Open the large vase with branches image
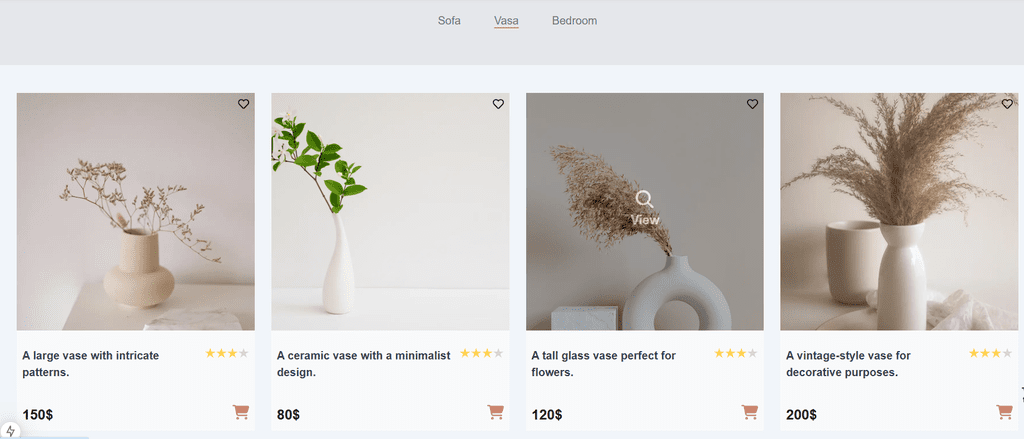Screen dimensions: 1024x439 (x=136, y=212)
